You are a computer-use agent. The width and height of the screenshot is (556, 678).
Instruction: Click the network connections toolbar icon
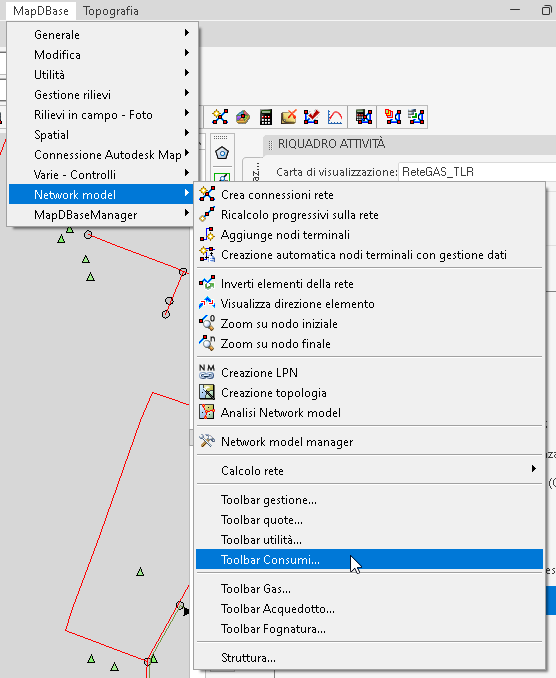pyautogui.click(x=220, y=117)
